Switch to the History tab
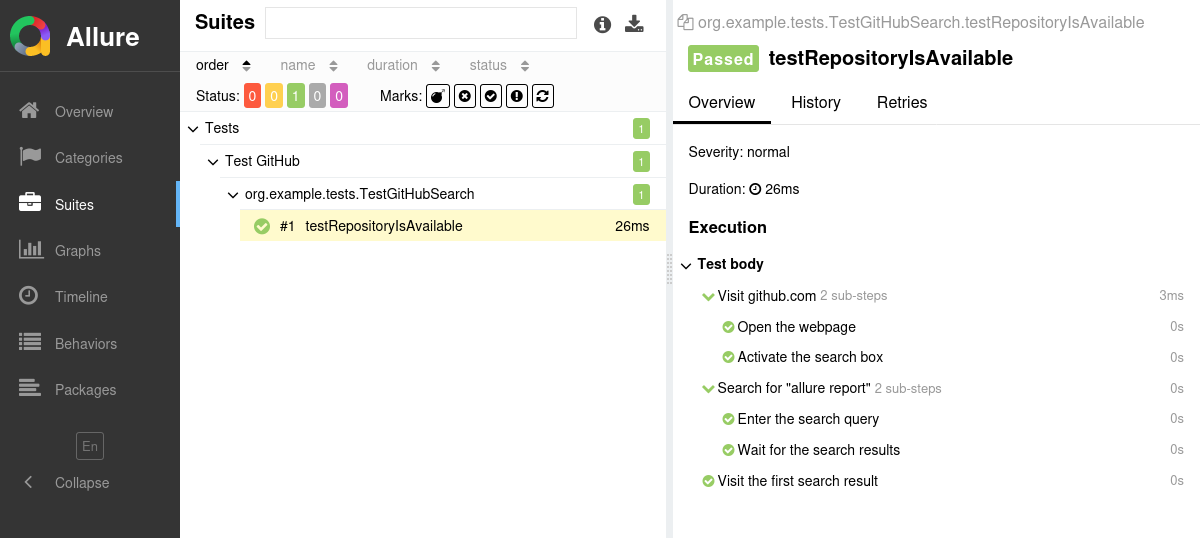 click(x=816, y=102)
